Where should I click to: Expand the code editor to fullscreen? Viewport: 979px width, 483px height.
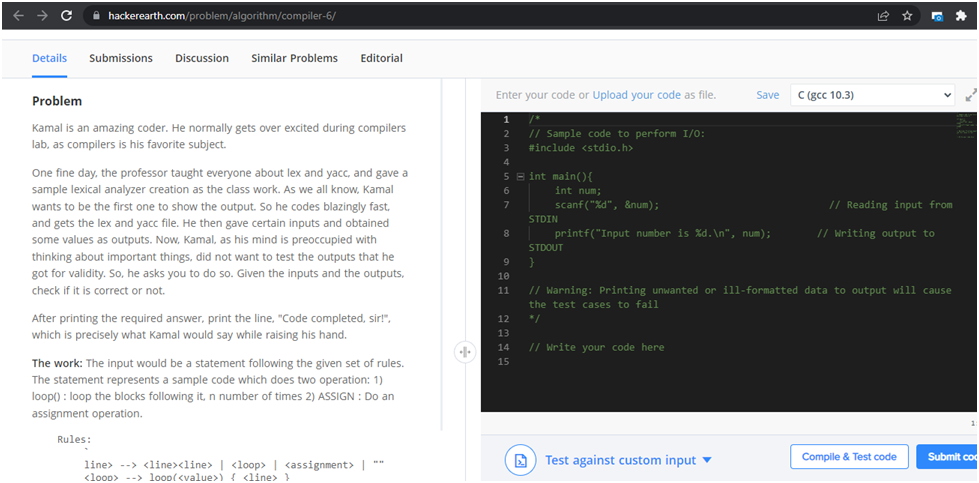tap(970, 96)
